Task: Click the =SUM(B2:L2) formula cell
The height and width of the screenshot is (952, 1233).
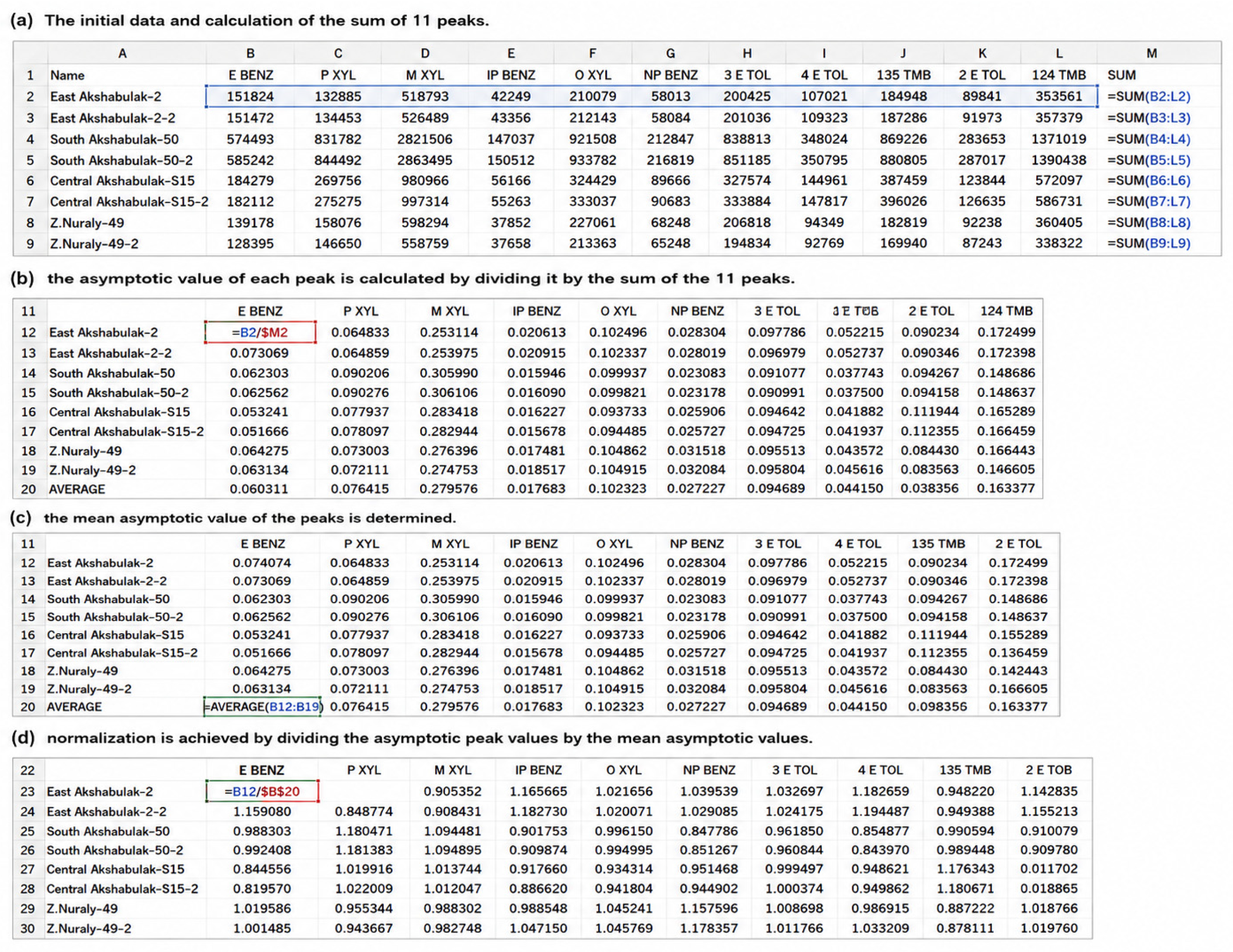Action: click(x=1149, y=96)
